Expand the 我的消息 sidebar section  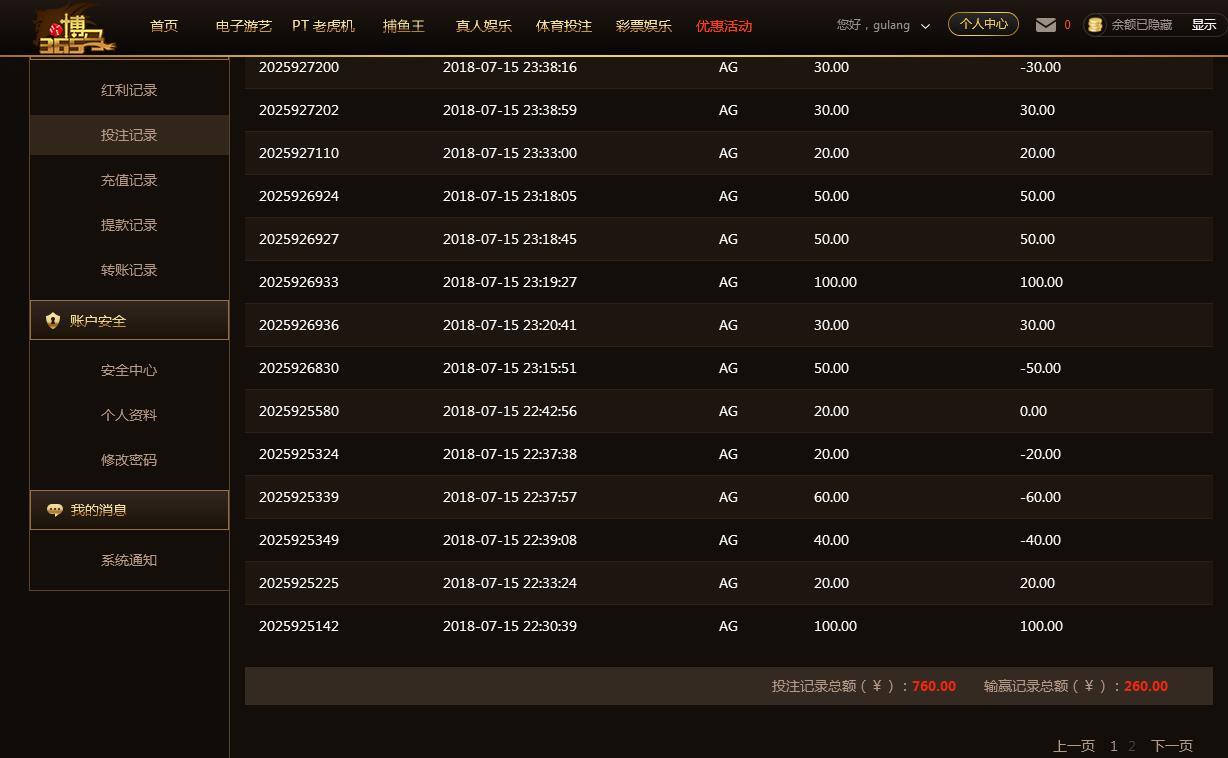tap(110, 510)
